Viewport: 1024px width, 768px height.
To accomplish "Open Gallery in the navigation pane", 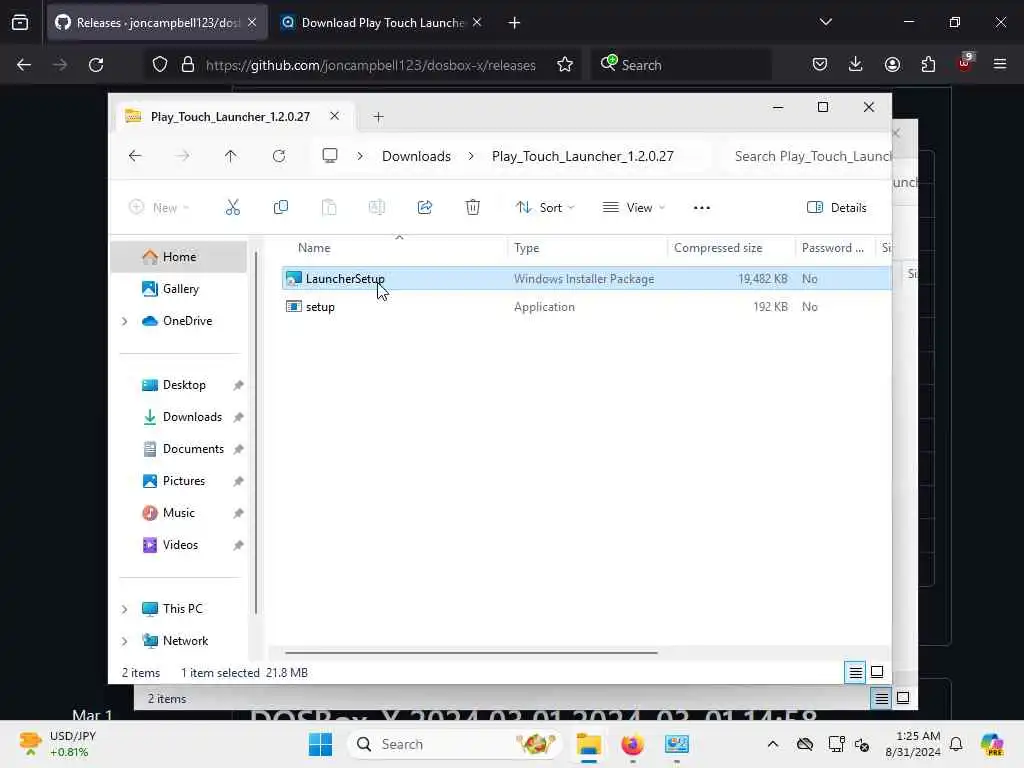I will [180, 289].
